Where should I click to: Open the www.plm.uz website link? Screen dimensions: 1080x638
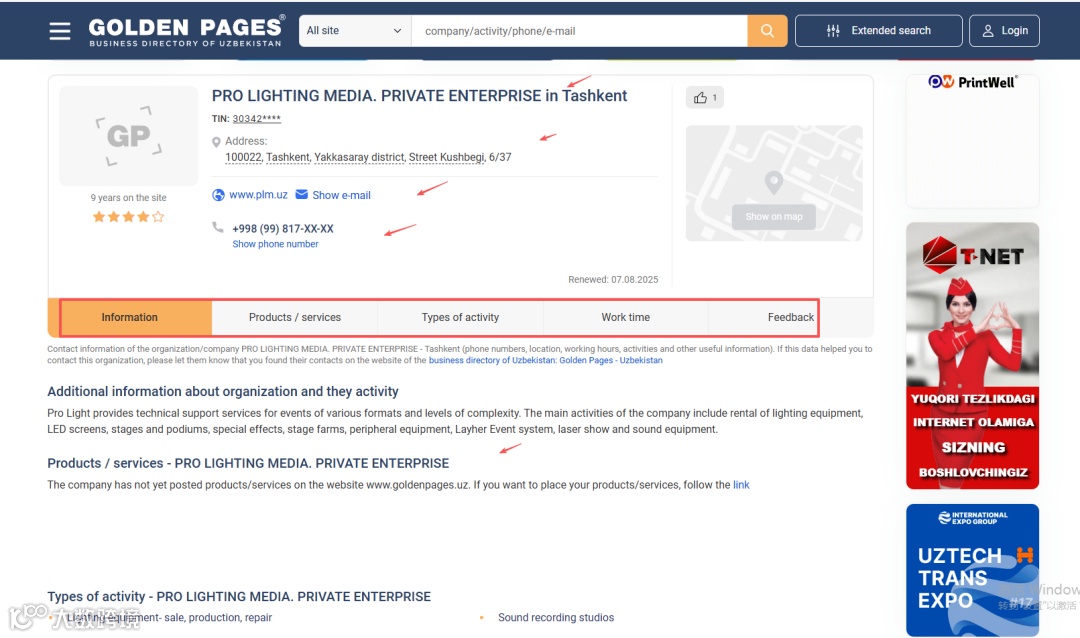click(258, 195)
